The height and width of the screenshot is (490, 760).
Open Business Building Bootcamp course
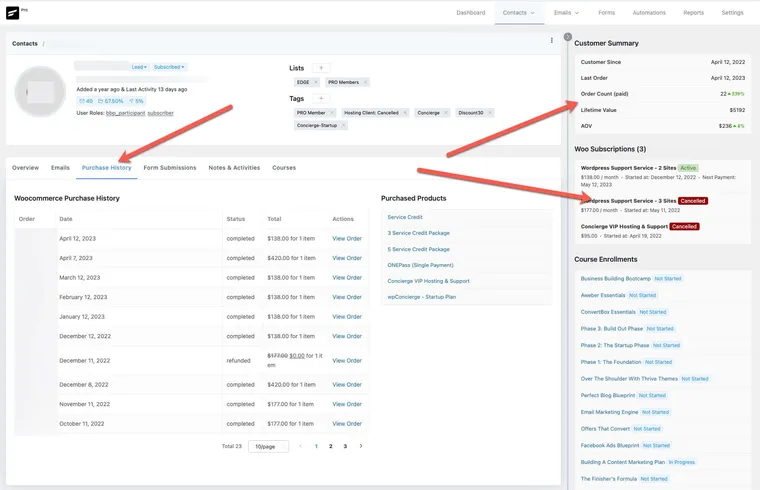click(616, 279)
